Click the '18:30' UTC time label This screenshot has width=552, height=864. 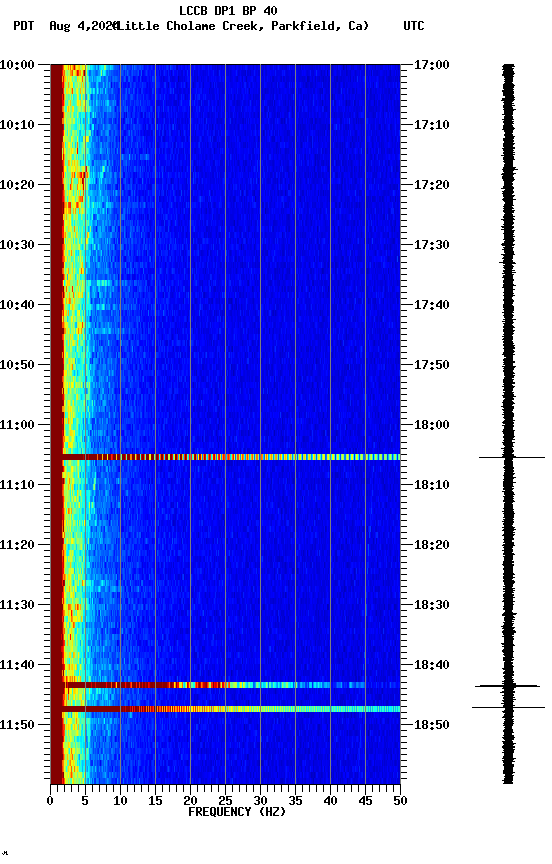tap(432, 606)
